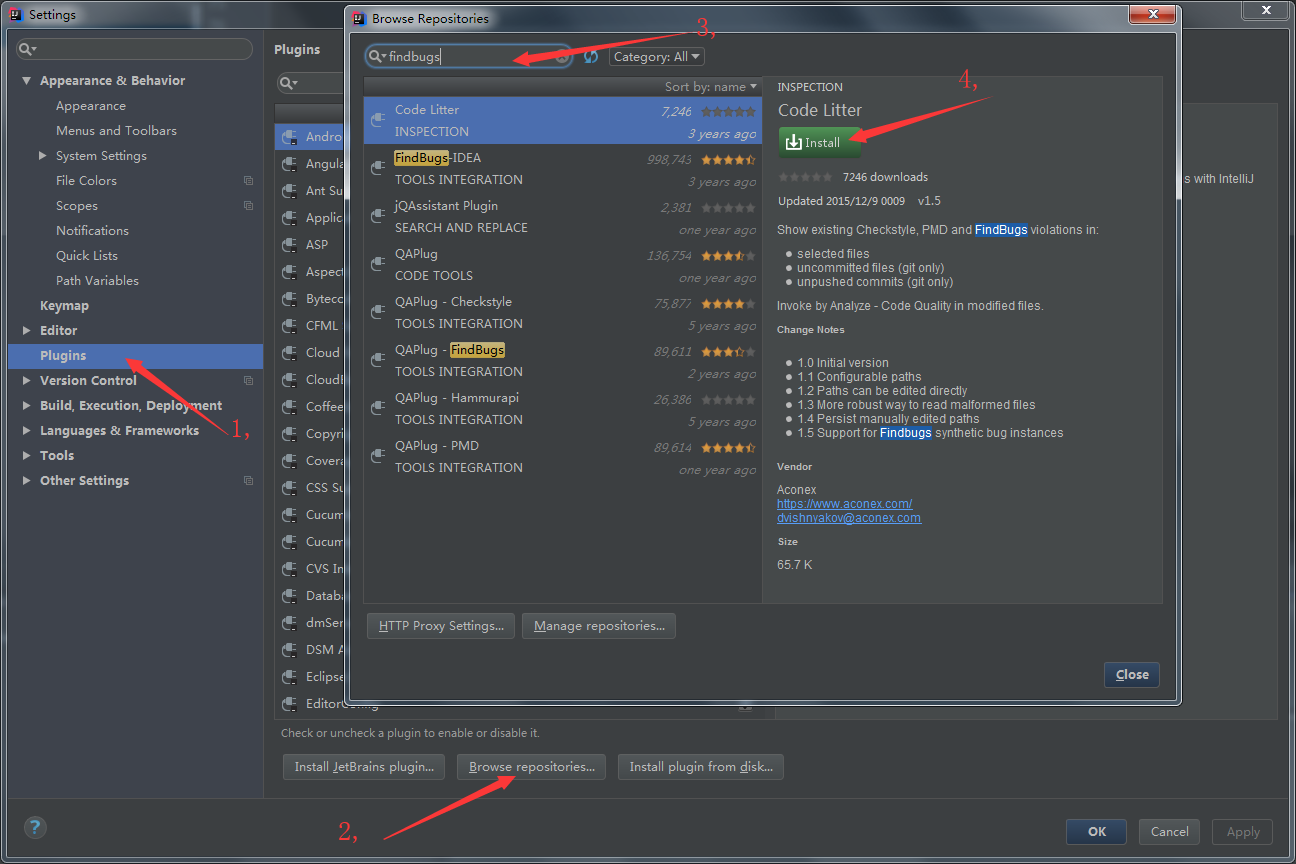Select the Android plugin row in Settings
Viewport: 1296px width, 864px height.
[310, 137]
